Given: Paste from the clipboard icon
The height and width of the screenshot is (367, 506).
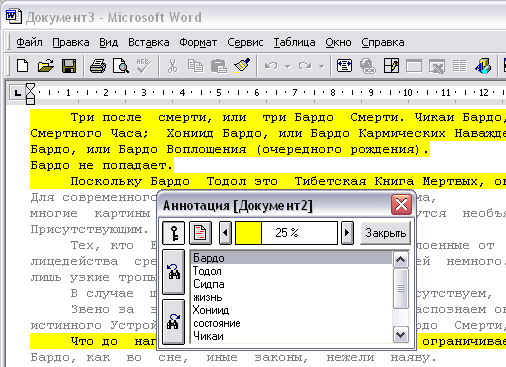Looking at the screenshot, I should point(219,66).
